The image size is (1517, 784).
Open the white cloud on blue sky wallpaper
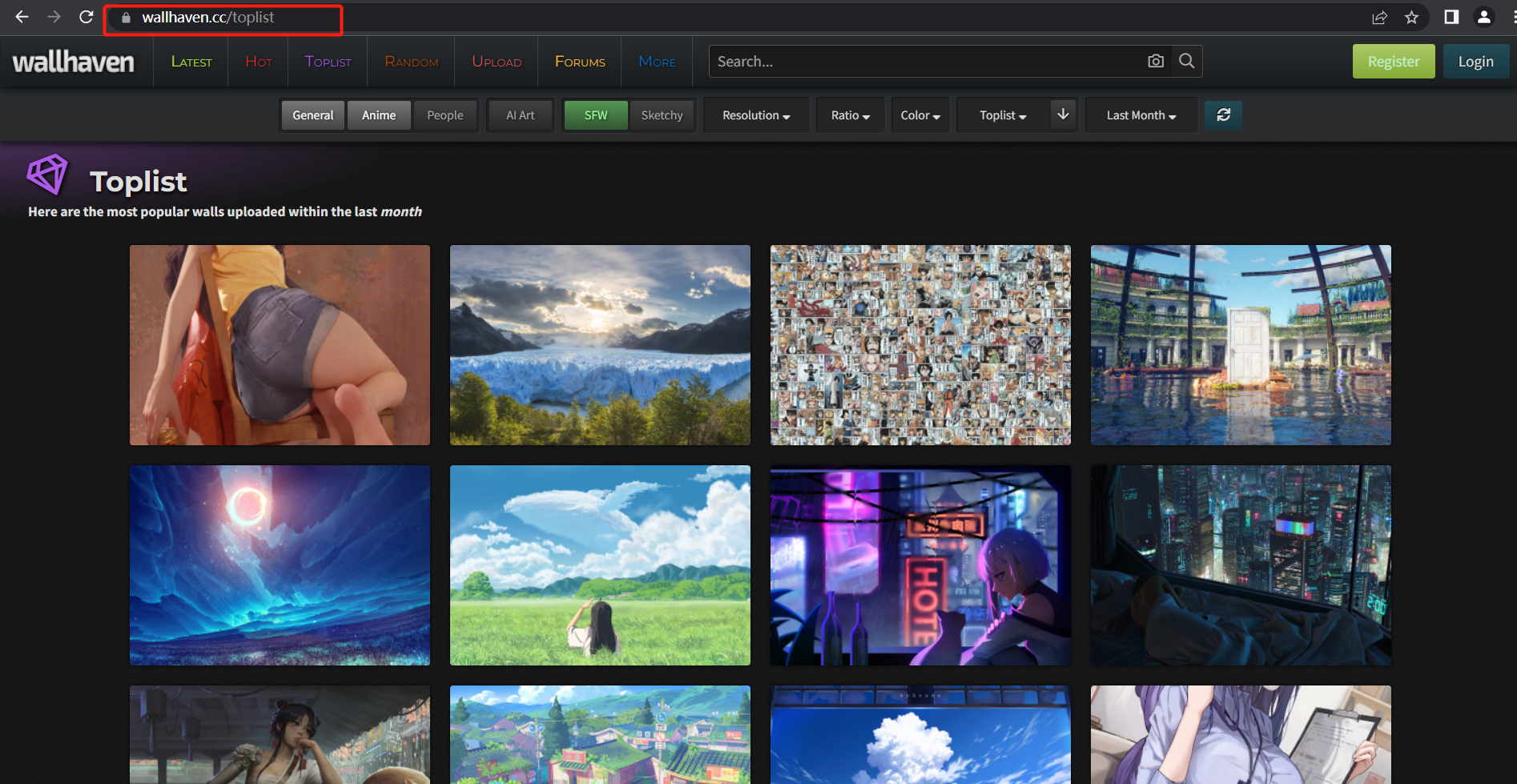pyautogui.click(x=920, y=734)
